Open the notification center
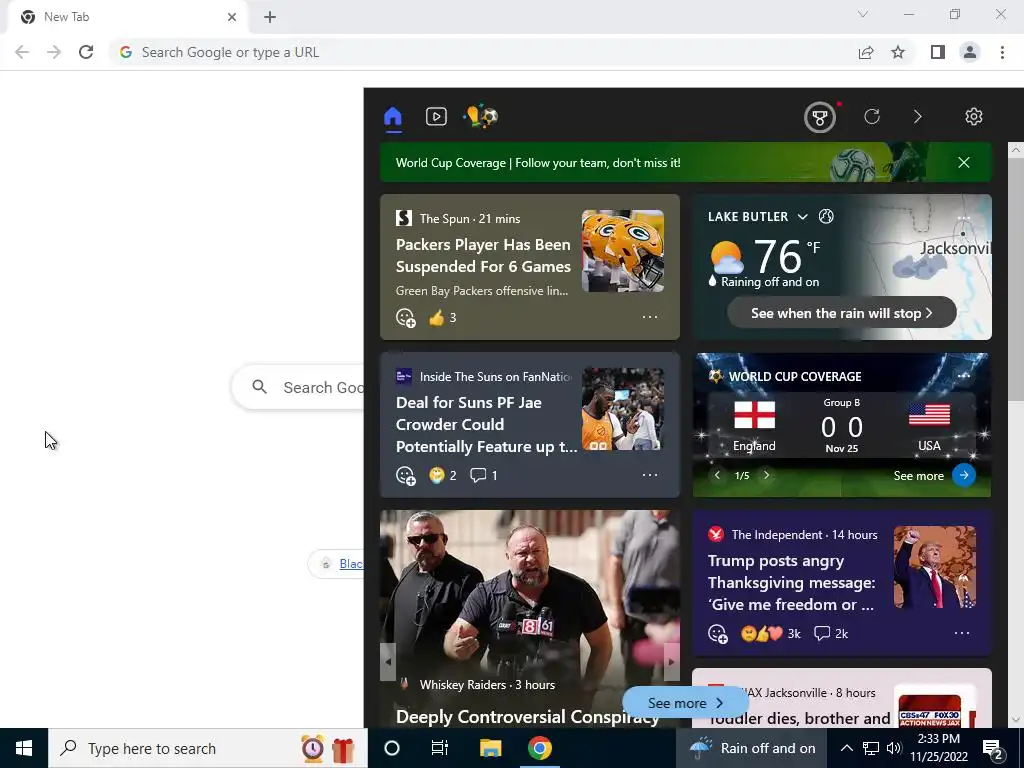Image resolution: width=1024 pixels, height=768 pixels. click(x=993, y=749)
